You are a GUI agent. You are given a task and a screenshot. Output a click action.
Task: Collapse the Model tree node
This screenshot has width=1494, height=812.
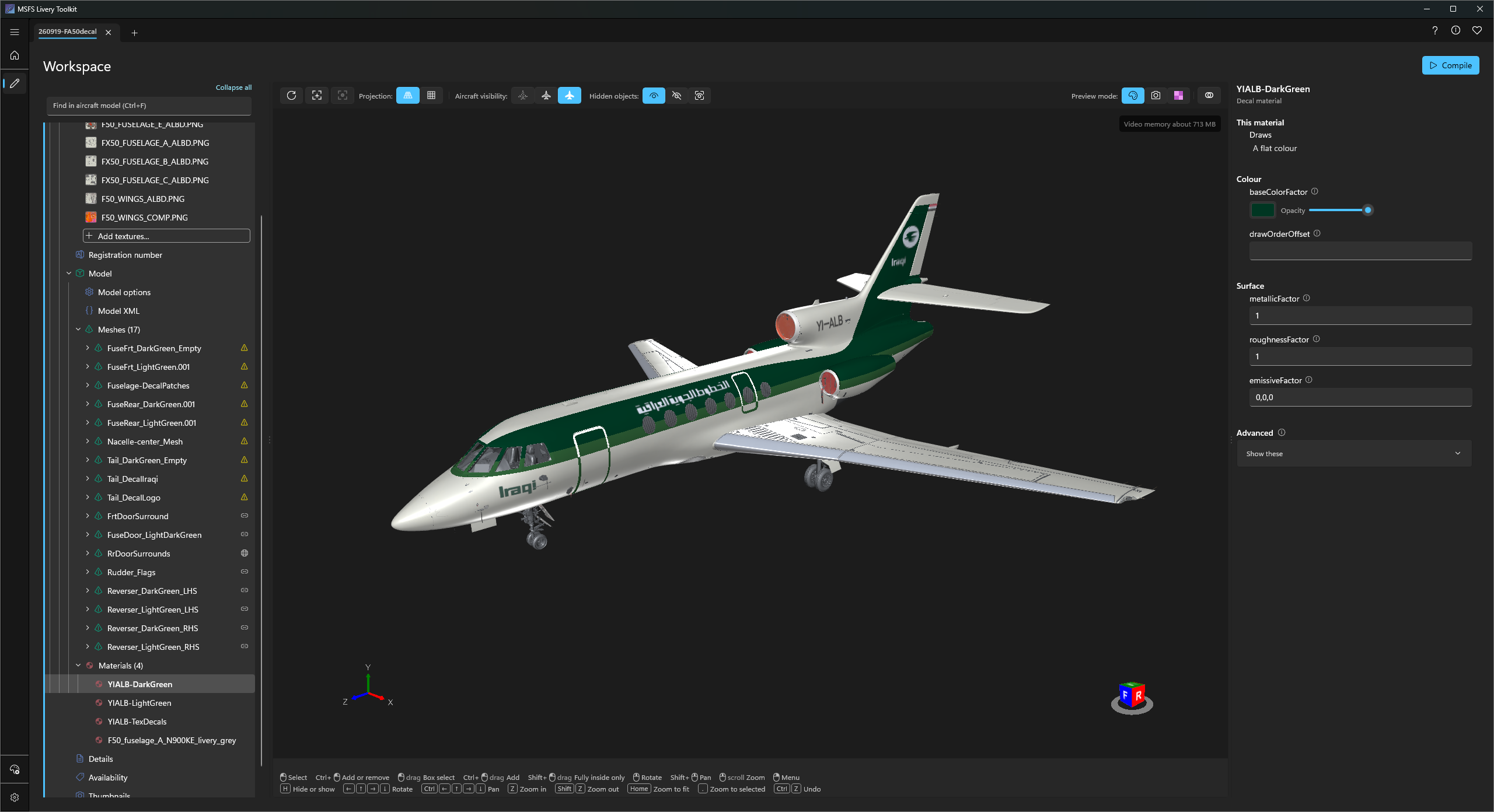tap(69, 273)
